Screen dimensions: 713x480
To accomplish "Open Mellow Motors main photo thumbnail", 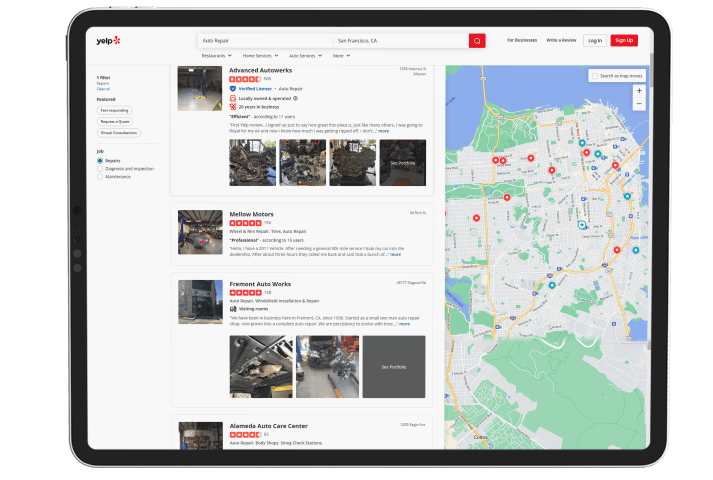I will (200, 232).
